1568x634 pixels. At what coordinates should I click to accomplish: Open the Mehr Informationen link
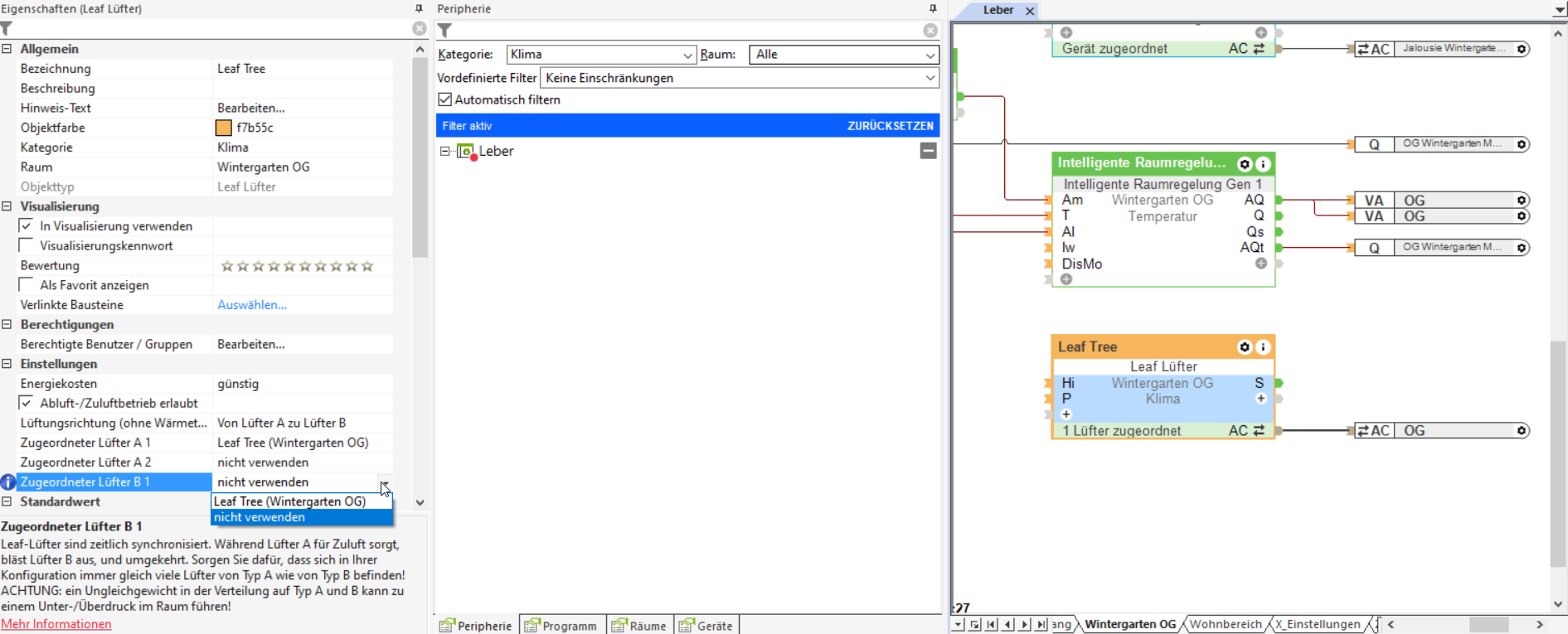[x=56, y=624]
